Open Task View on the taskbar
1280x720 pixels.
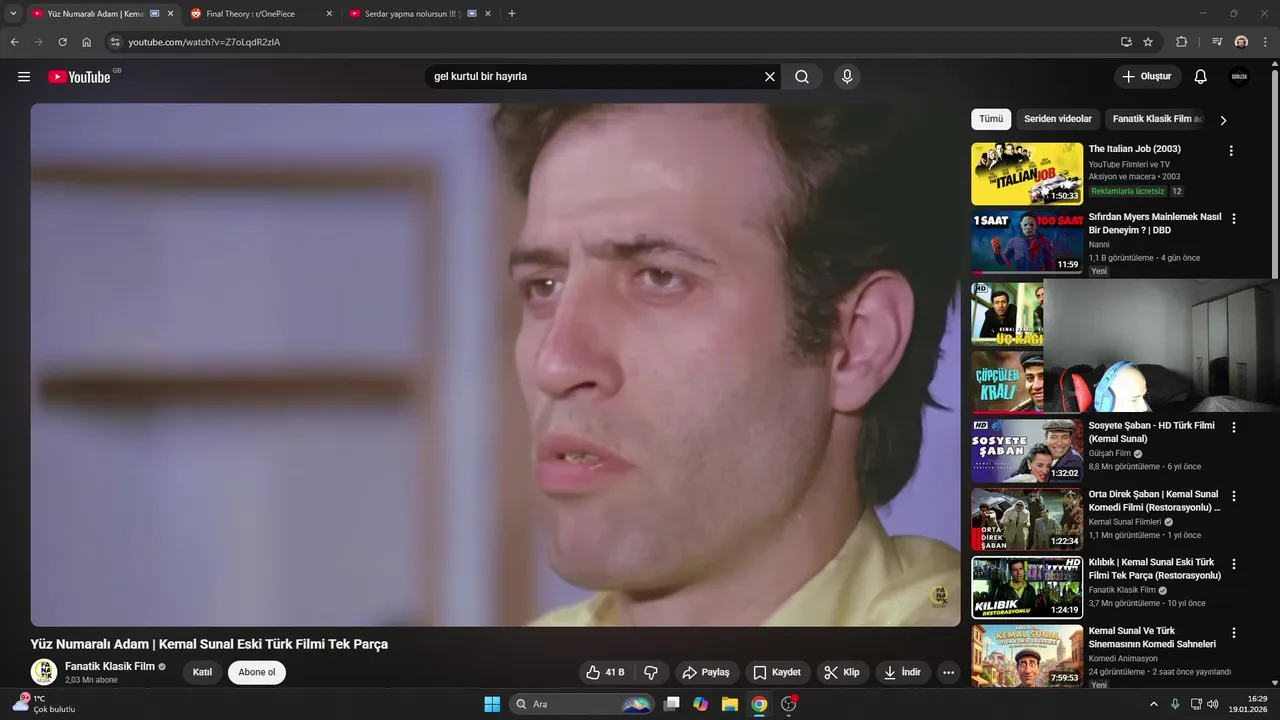point(672,704)
